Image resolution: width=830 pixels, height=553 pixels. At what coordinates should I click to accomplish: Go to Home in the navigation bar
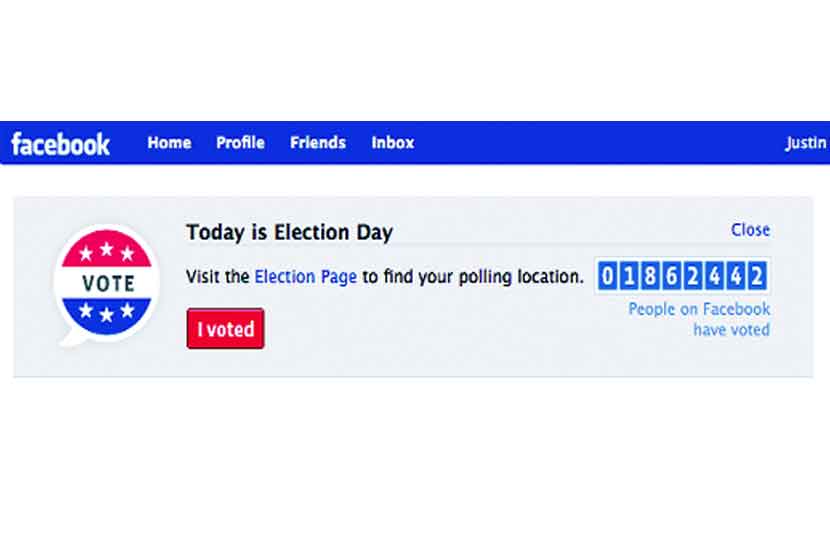click(x=169, y=143)
